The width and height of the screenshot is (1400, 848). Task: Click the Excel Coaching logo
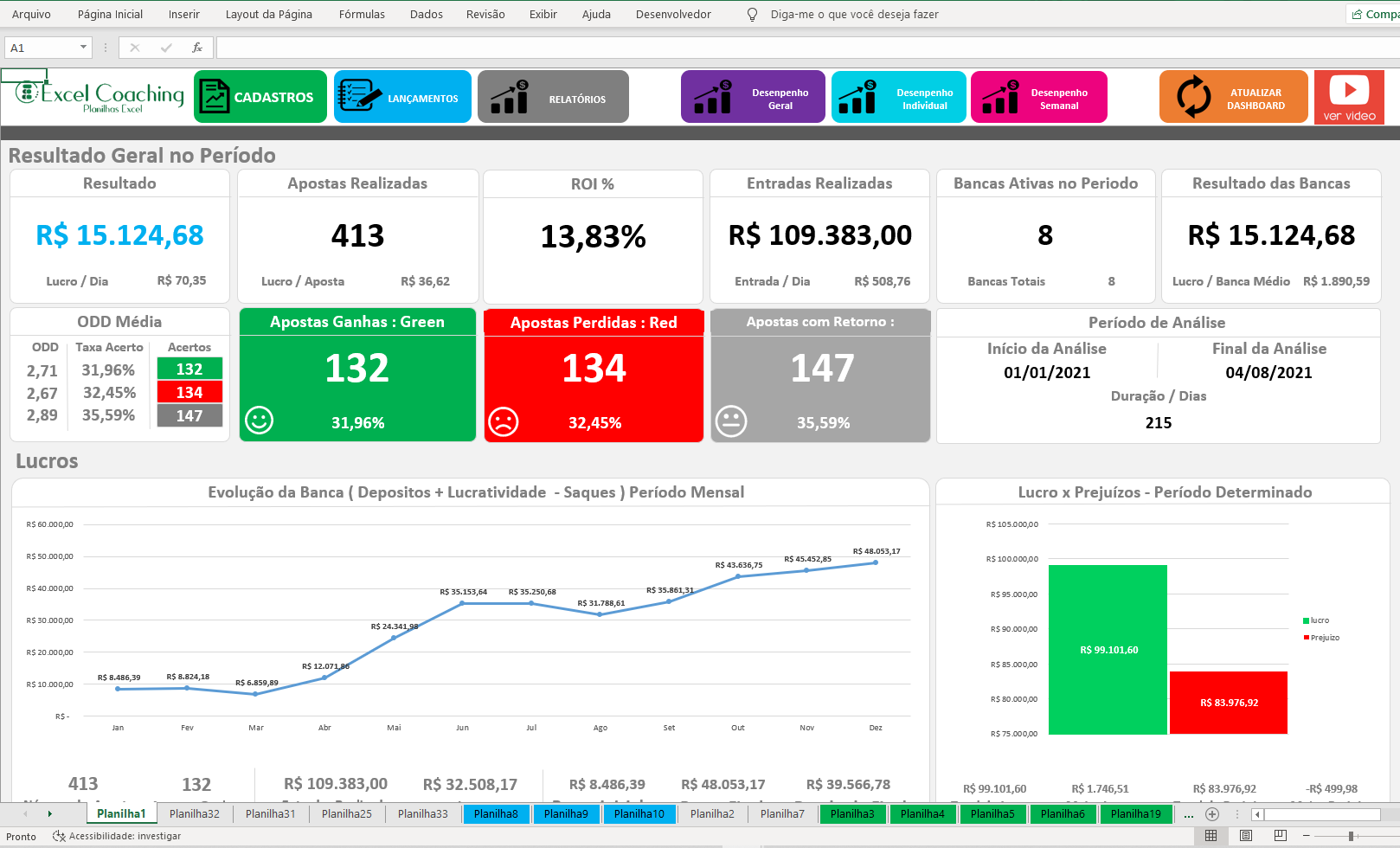(x=99, y=96)
